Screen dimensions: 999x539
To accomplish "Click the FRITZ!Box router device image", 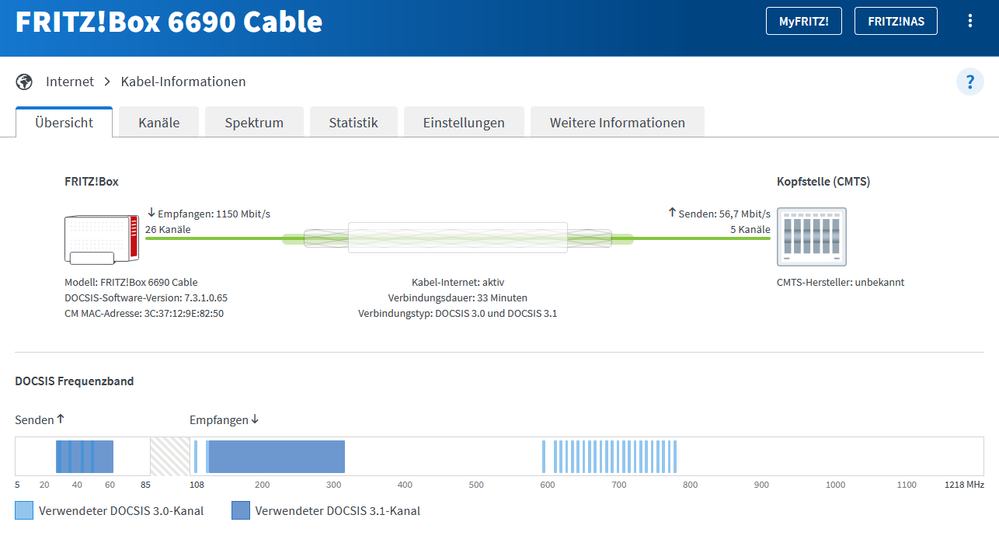I will point(101,239).
